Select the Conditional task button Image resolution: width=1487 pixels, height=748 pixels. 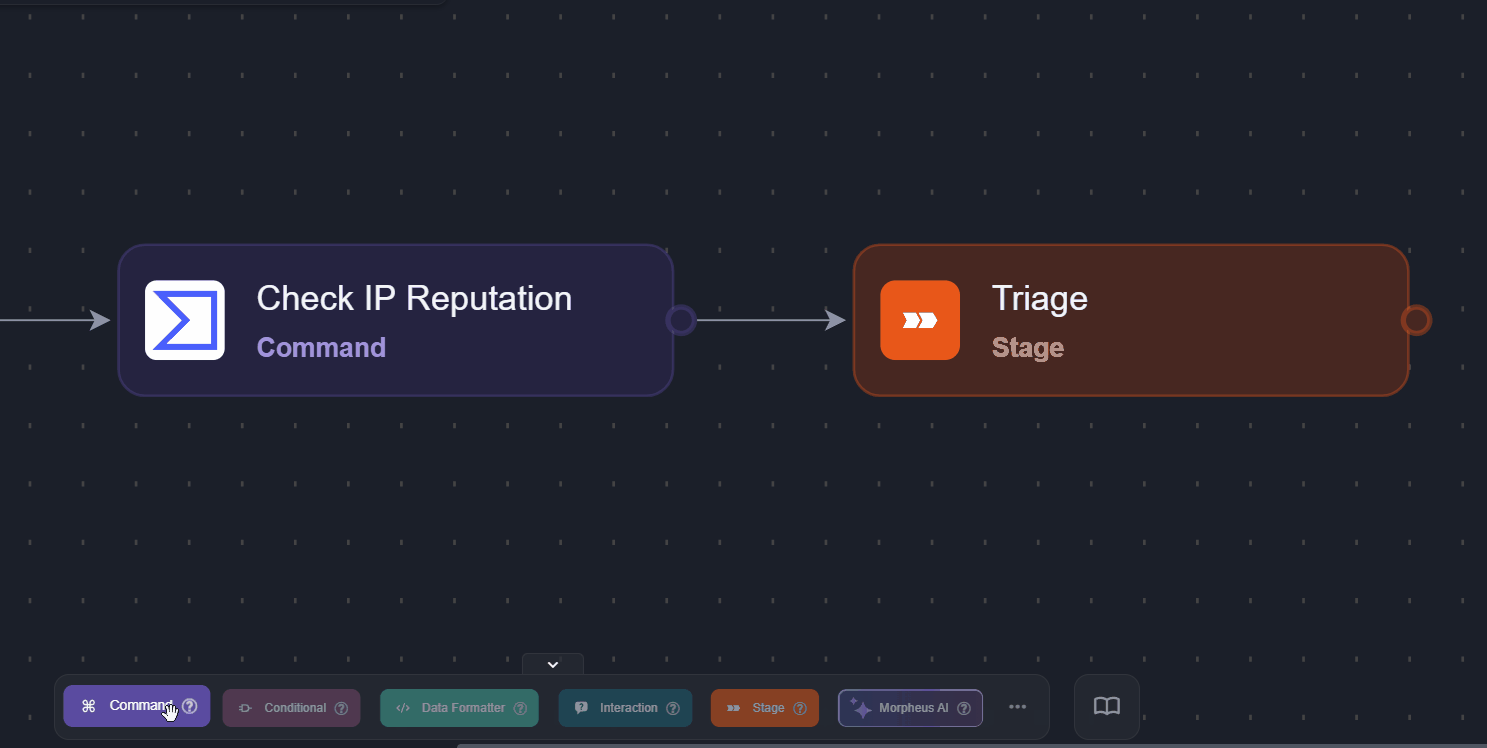pyautogui.click(x=285, y=708)
